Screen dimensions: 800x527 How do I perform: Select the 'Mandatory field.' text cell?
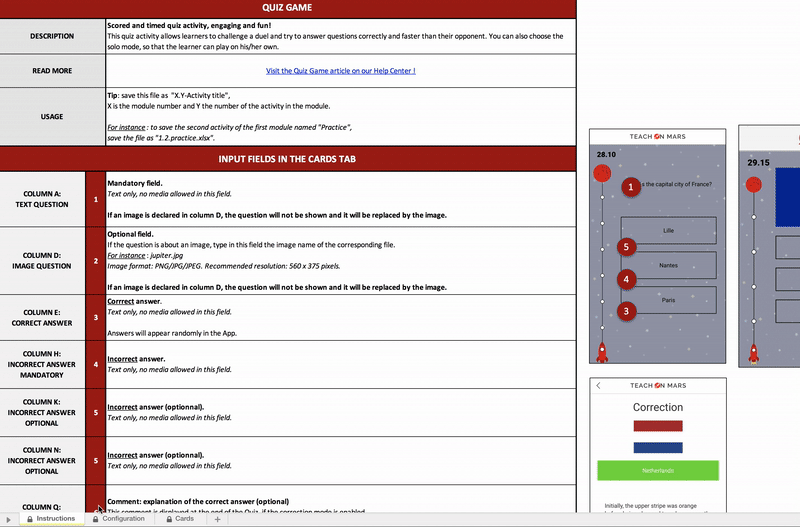pyautogui.click(x=341, y=199)
